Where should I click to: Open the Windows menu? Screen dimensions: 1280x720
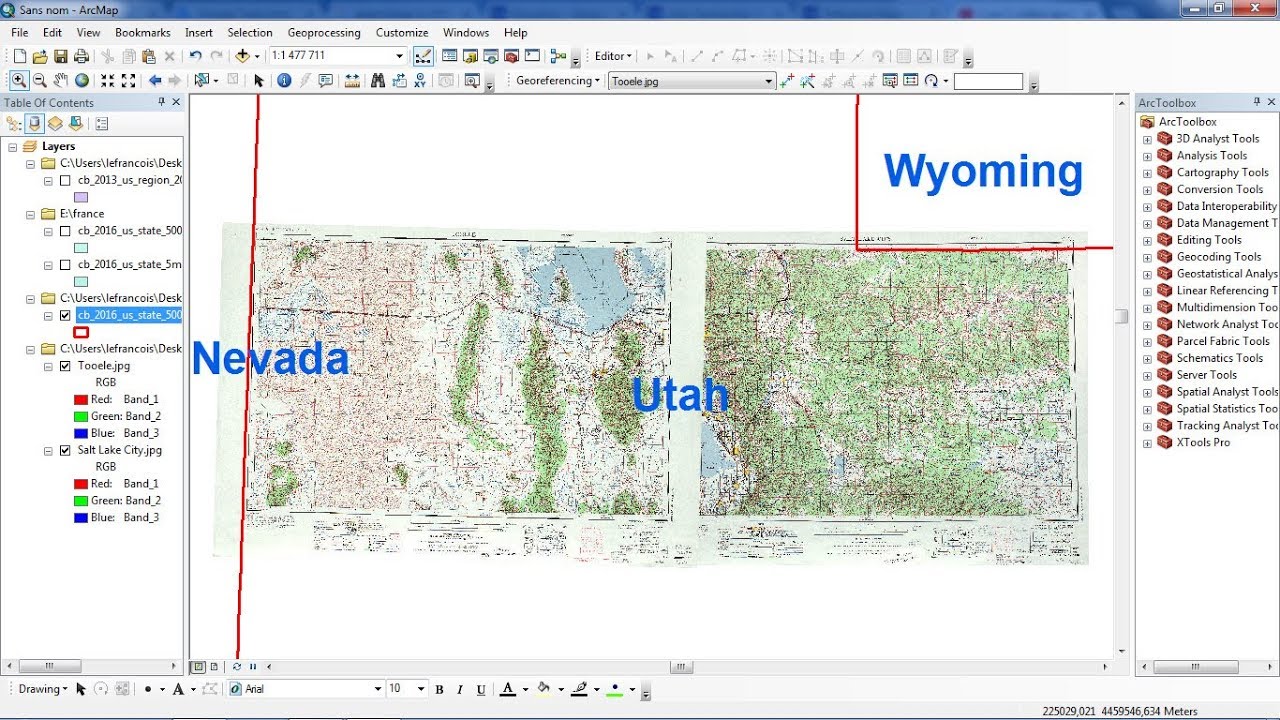(x=466, y=33)
